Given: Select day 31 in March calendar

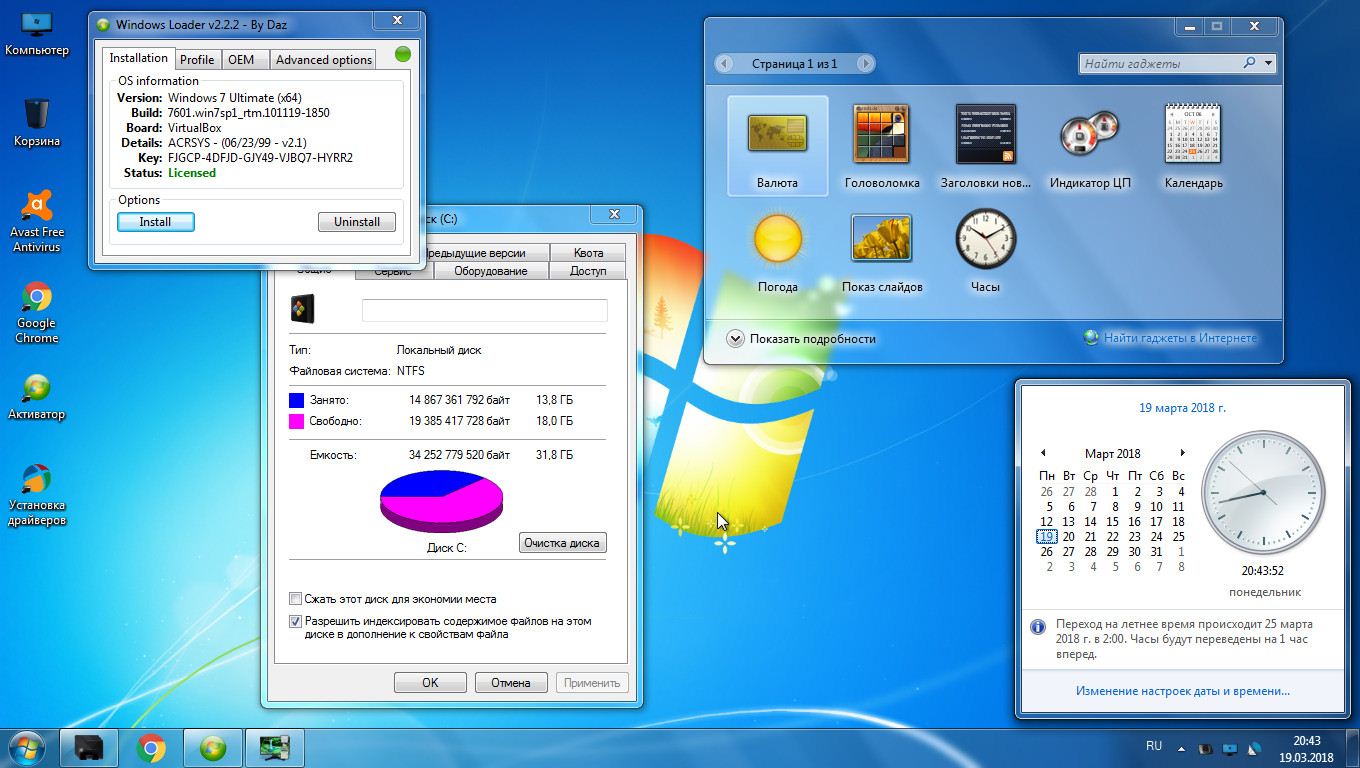Looking at the screenshot, I should [x=1156, y=552].
